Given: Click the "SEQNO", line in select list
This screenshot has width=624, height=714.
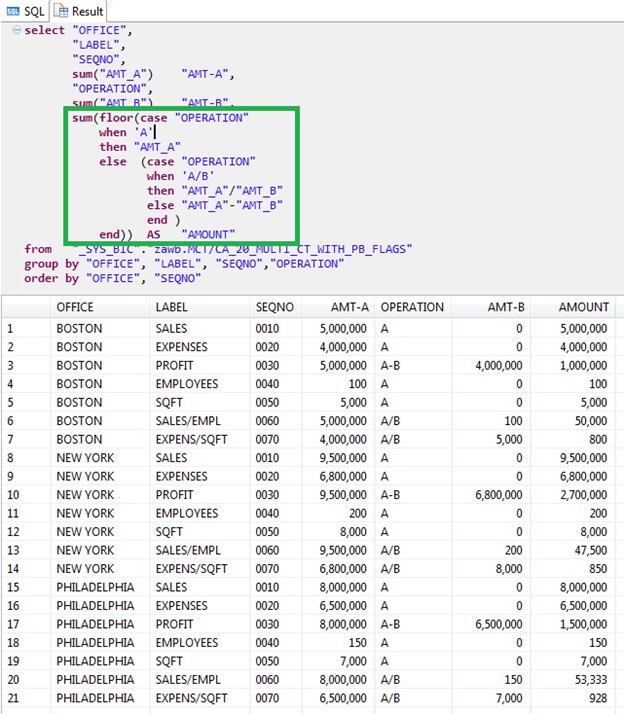Looking at the screenshot, I should click(99, 59).
